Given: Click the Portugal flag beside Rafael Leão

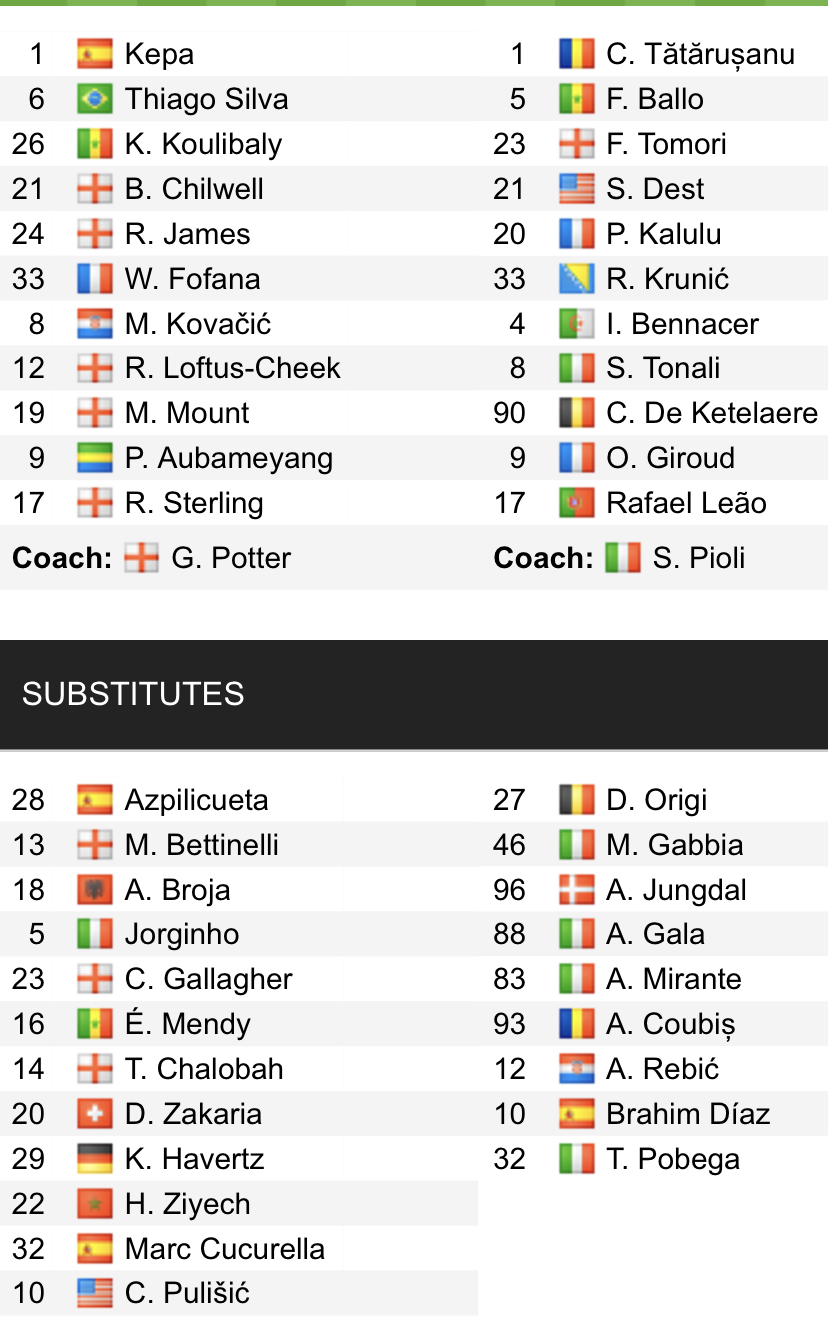Looking at the screenshot, I should [576, 503].
